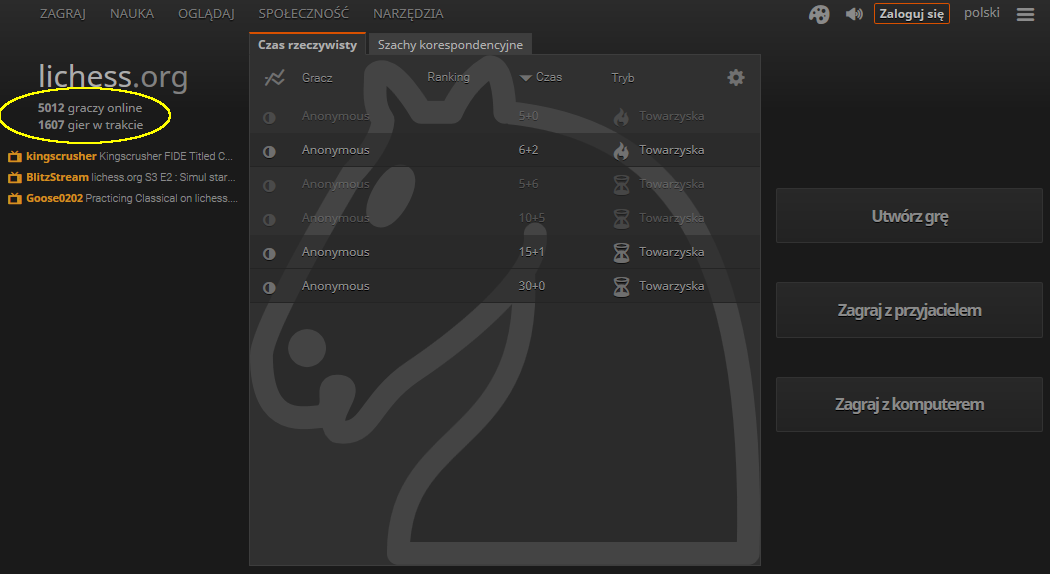
Task: Sort the lobby by the Gracz column
Action: [x=317, y=78]
